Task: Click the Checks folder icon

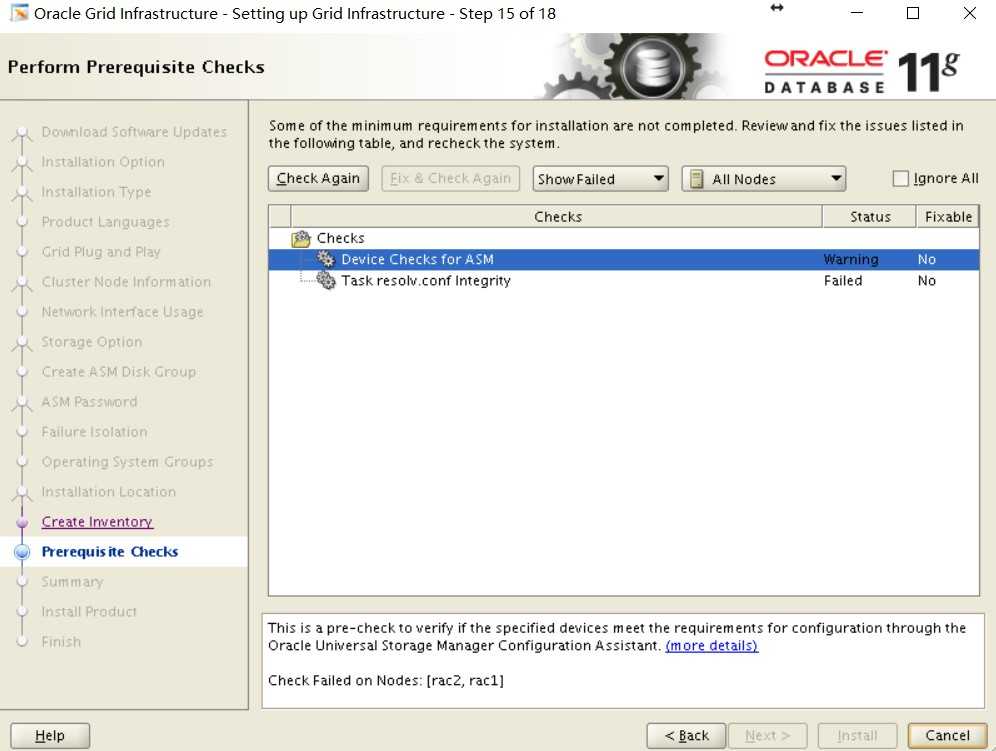Action: (x=300, y=238)
